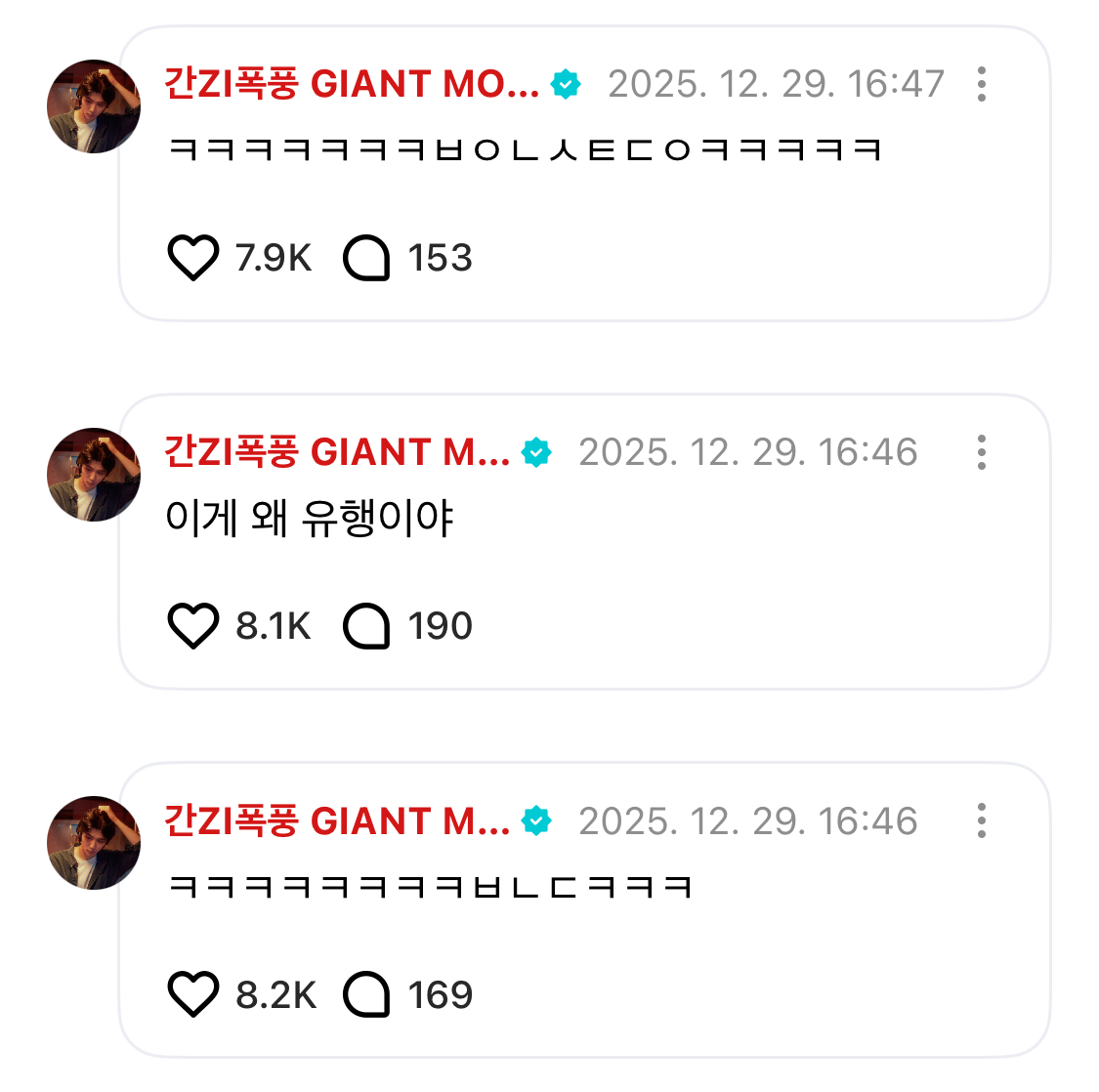Open more options for the bottom post

[981, 821]
